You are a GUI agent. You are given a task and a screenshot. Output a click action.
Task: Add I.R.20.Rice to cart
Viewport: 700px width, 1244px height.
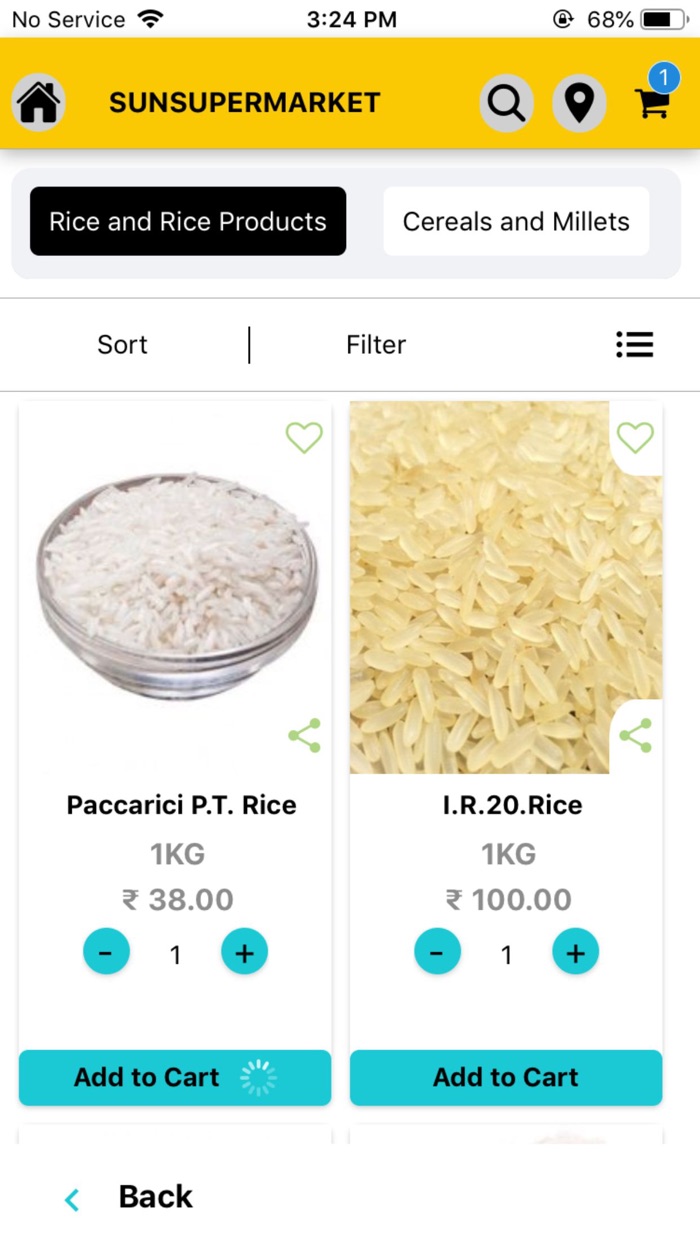(x=505, y=1077)
